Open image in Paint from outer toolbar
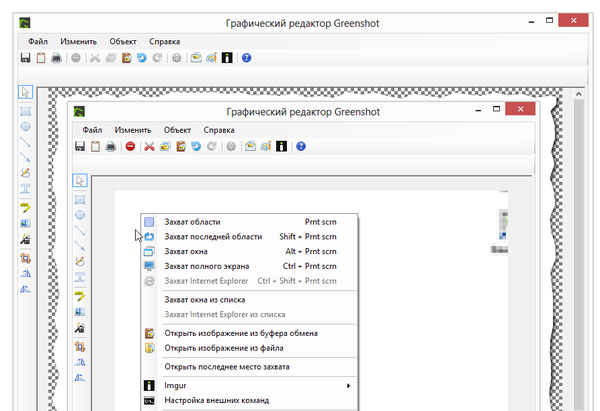 [211, 58]
